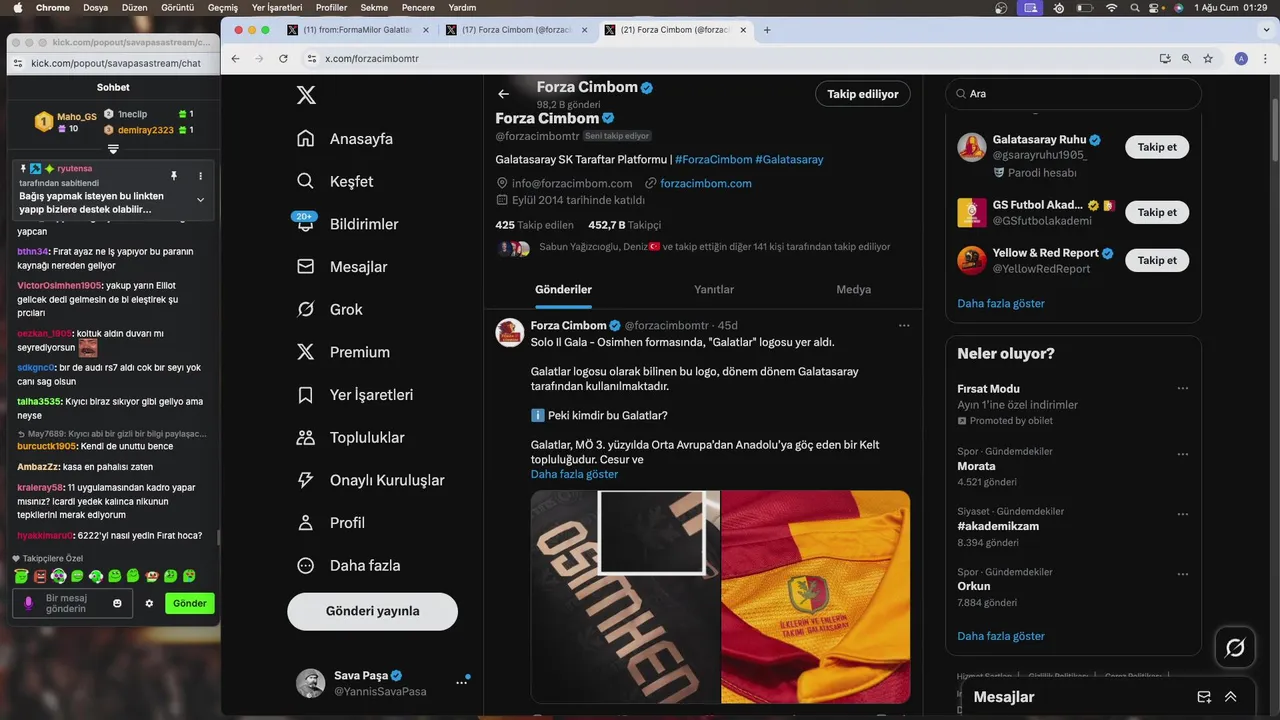1280x720 pixels.
Task: Open Fırsat Modu trend options
Action: tap(1182, 389)
